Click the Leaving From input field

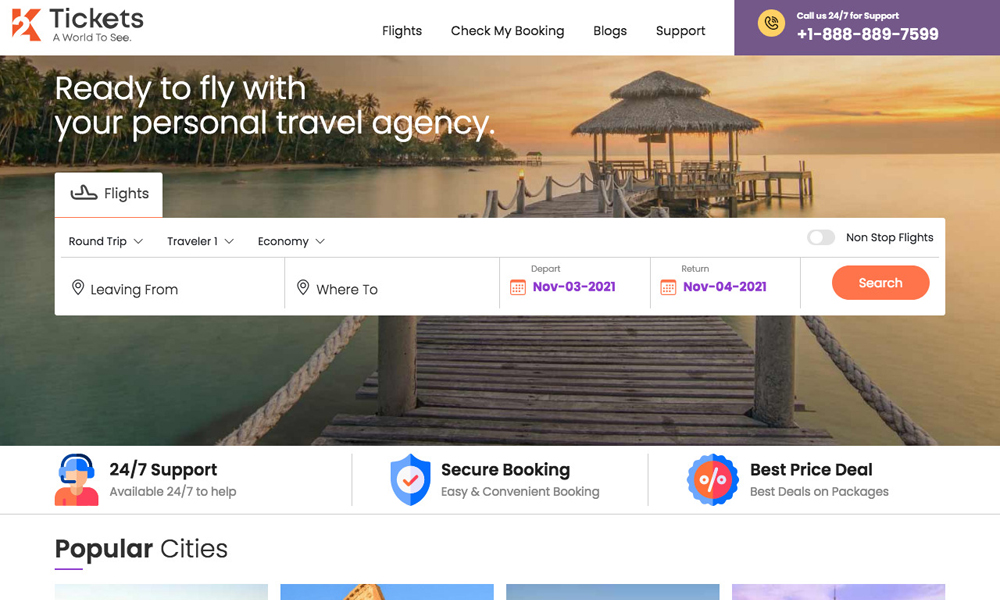tap(172, 286)
